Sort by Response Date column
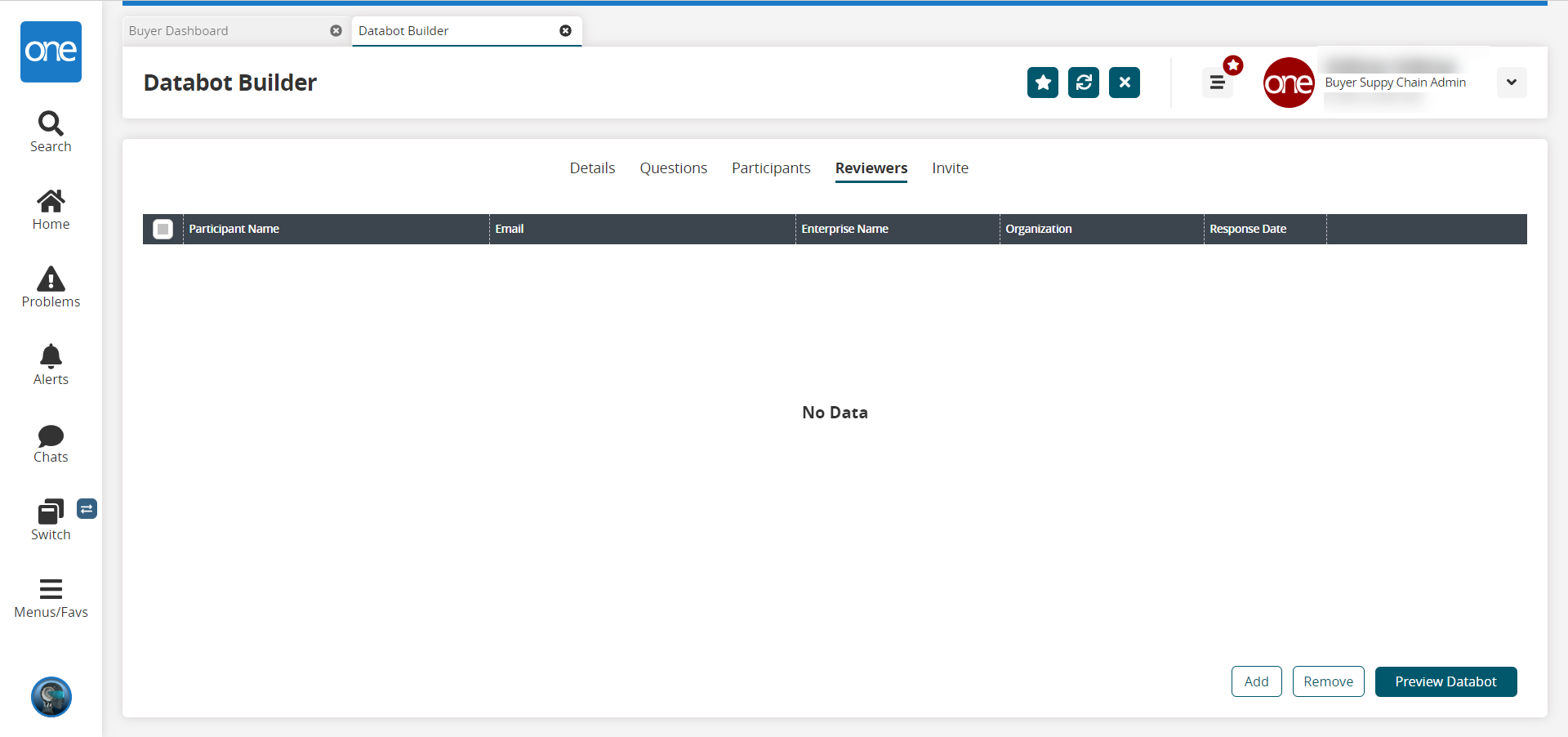 pyautogui.click(x=1265, y=230)
